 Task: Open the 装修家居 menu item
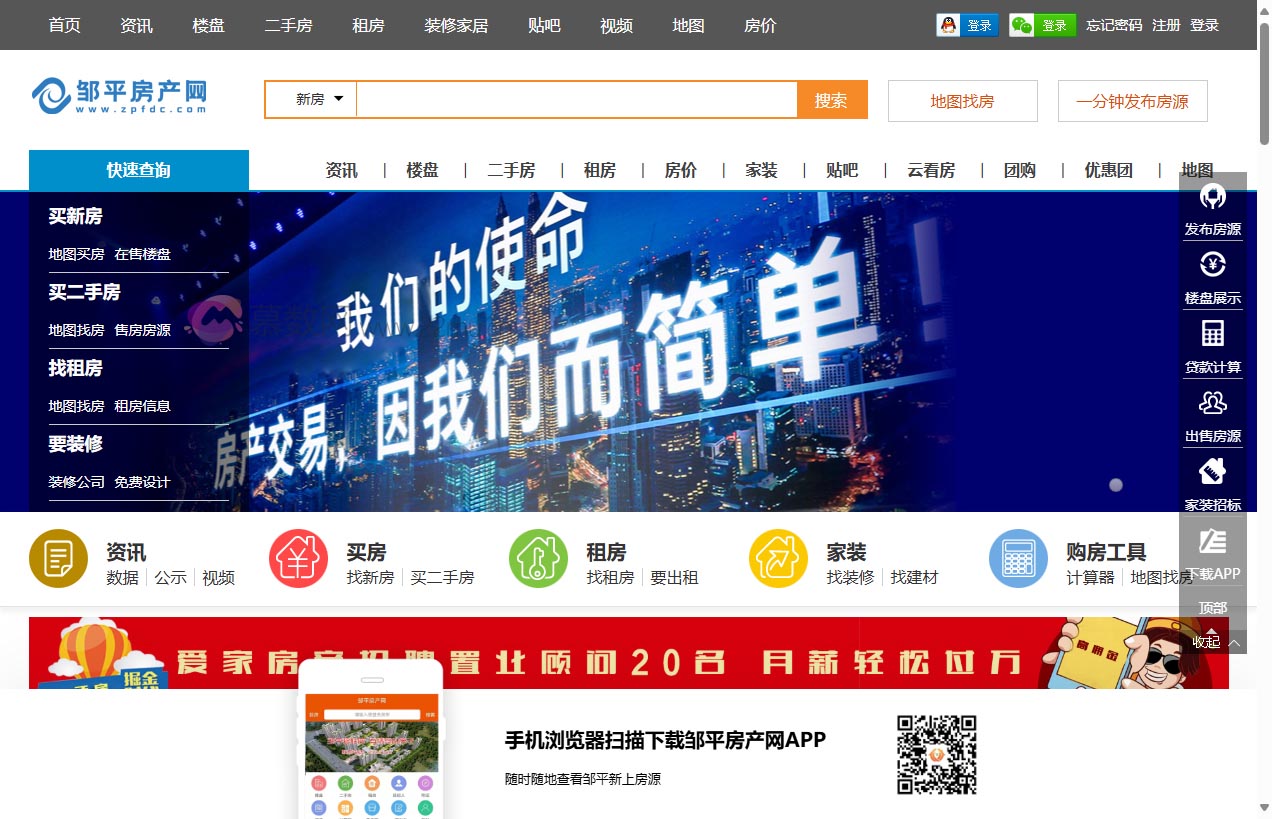455,26
